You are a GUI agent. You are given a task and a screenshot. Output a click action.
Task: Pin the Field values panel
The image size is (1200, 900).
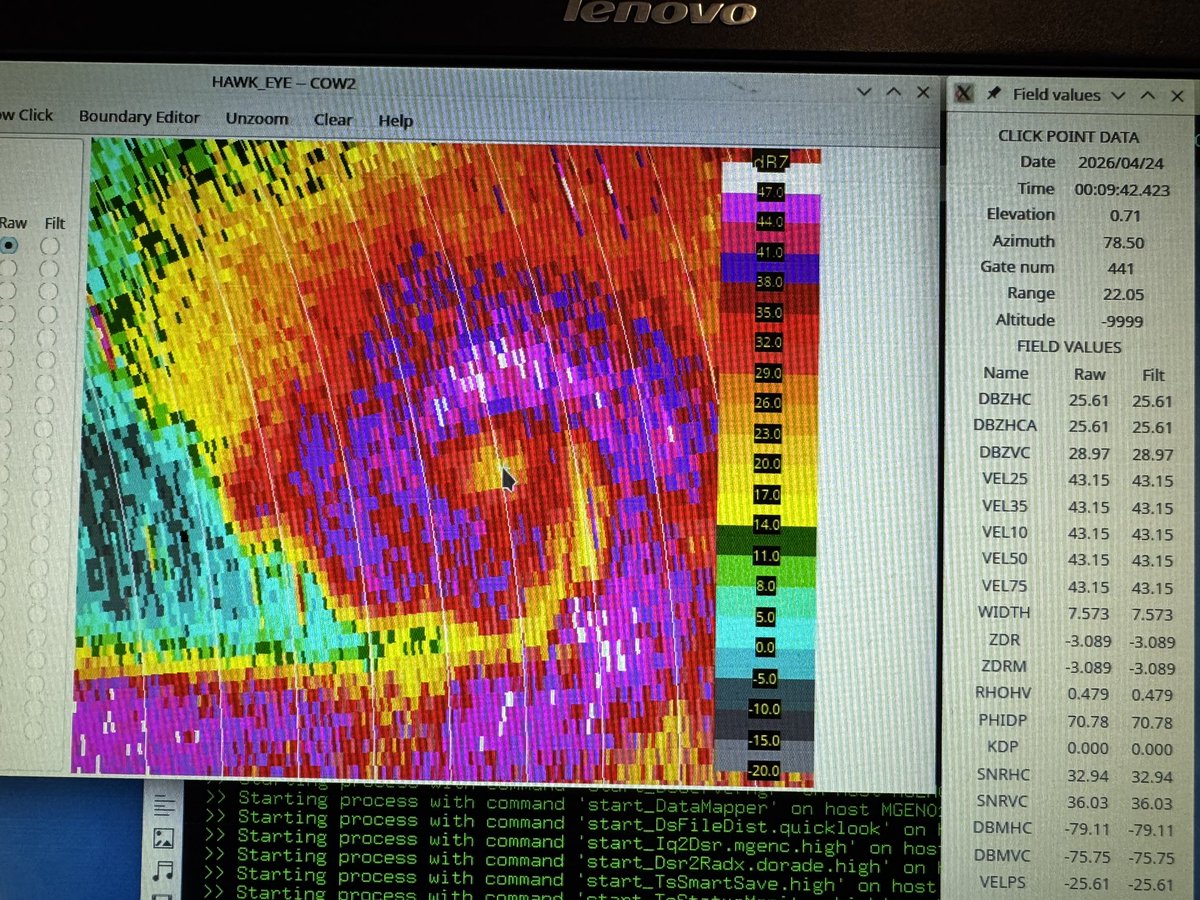[x=993, y=93]
